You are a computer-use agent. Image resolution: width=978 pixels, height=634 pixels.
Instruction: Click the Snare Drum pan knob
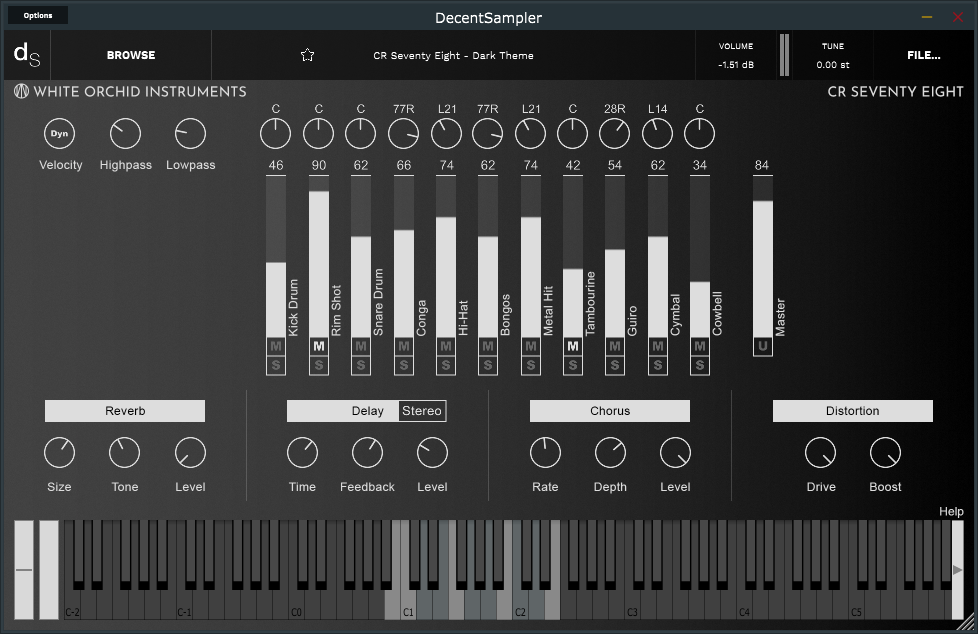[x=361, y=134]
